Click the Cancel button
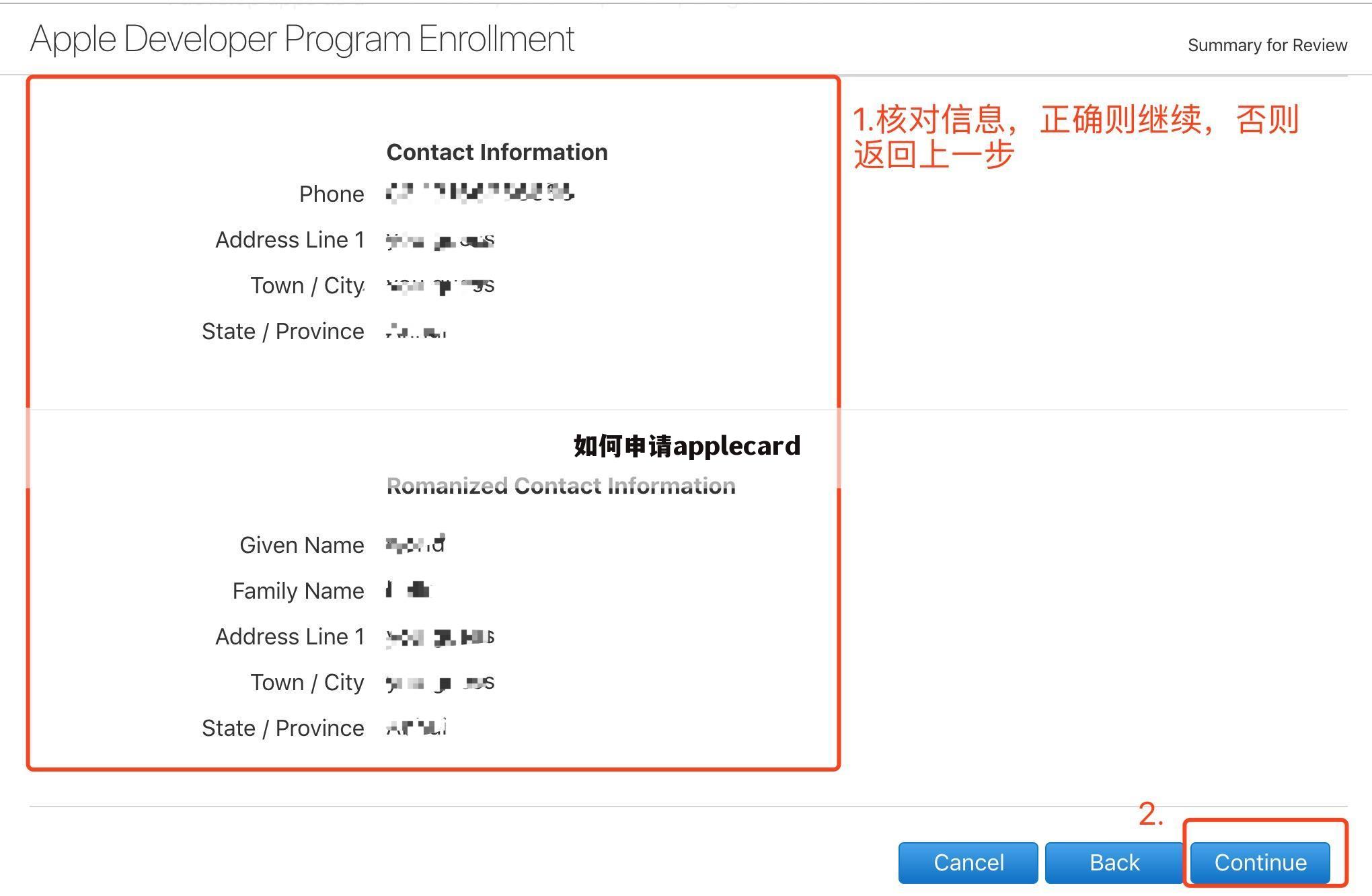Screen dimensions: 1372x896 click(x=968, y=862)
